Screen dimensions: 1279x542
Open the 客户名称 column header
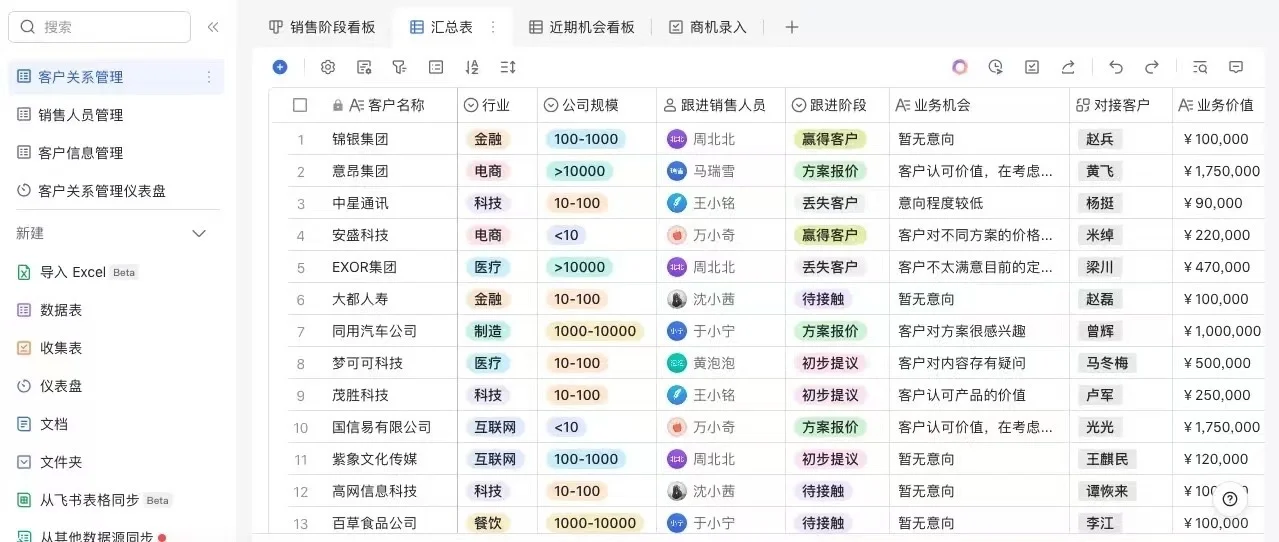click(391, 105)
